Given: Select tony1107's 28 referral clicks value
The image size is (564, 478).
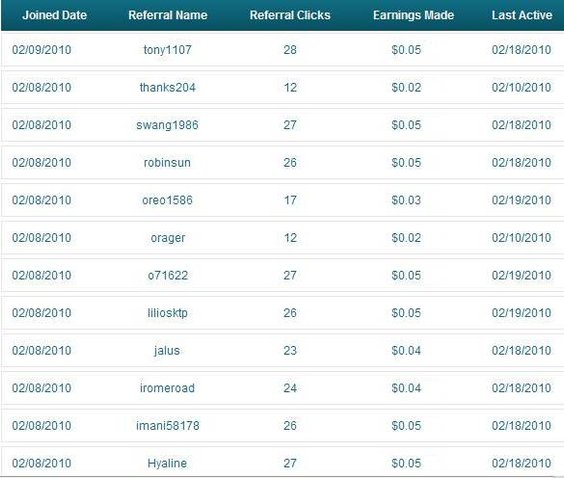Looking at the screenshot, I should [x=290, y=50].
